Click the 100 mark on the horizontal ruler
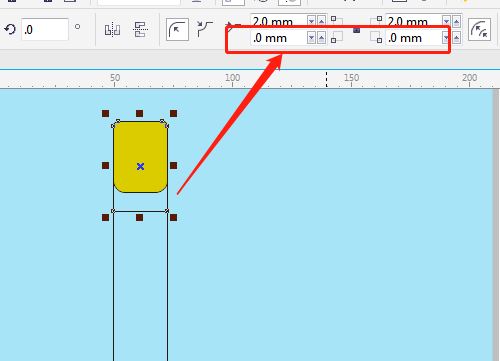This screenshot has width=500, height=361. point(232,78)
